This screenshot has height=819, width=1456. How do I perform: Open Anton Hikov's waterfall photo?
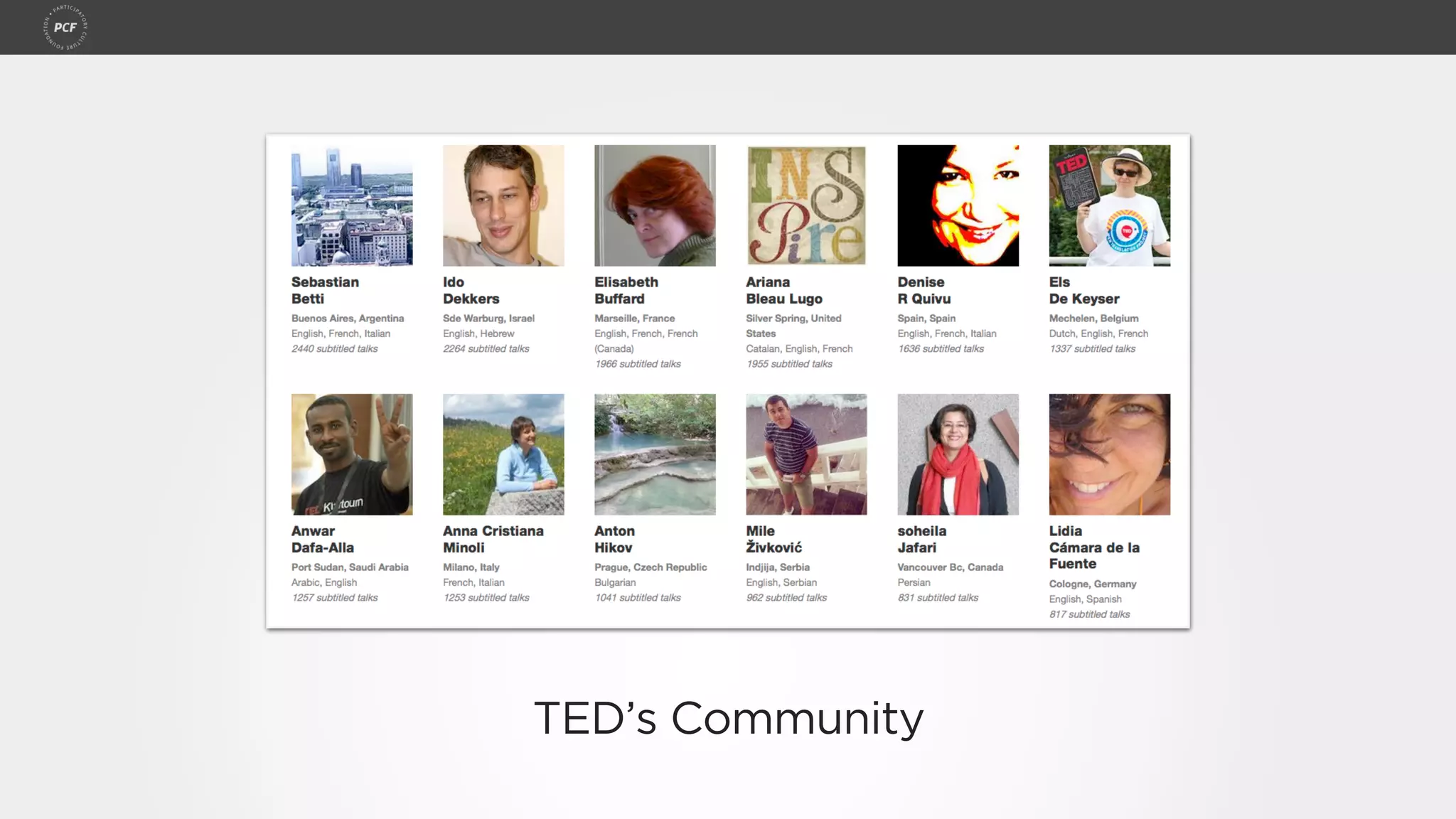click(x=655, y=454)
